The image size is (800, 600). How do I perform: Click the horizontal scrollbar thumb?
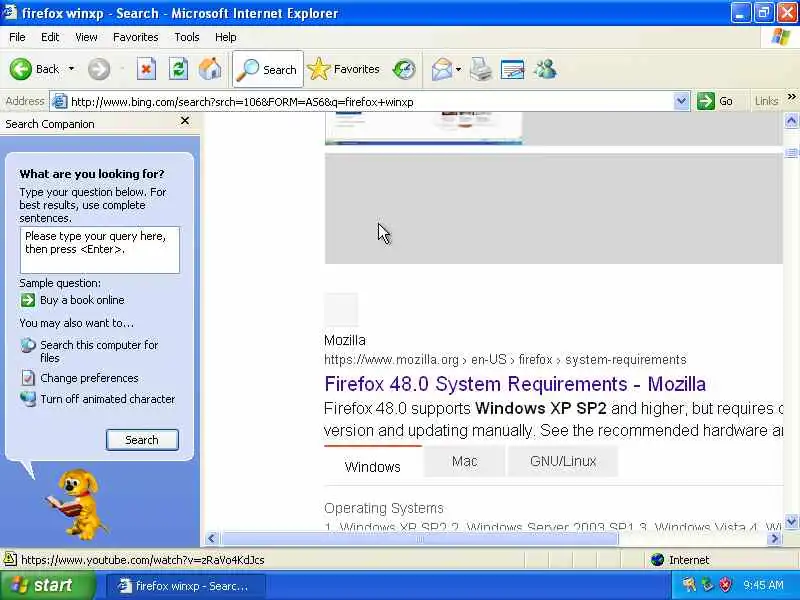420,538
